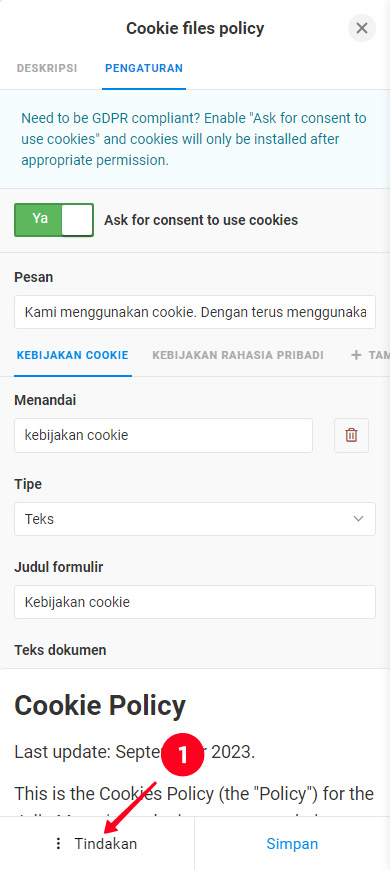Open the Teks type selector

point(195,519)
